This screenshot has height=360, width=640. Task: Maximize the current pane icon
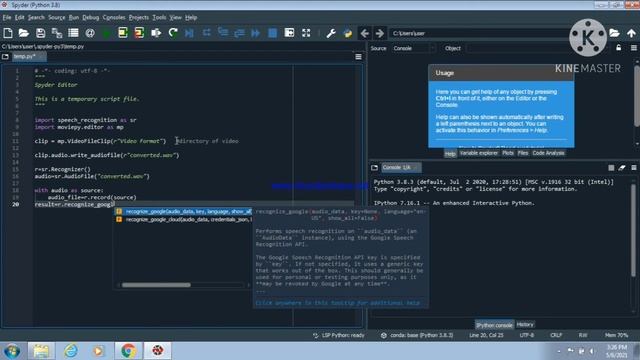point(289,33)
